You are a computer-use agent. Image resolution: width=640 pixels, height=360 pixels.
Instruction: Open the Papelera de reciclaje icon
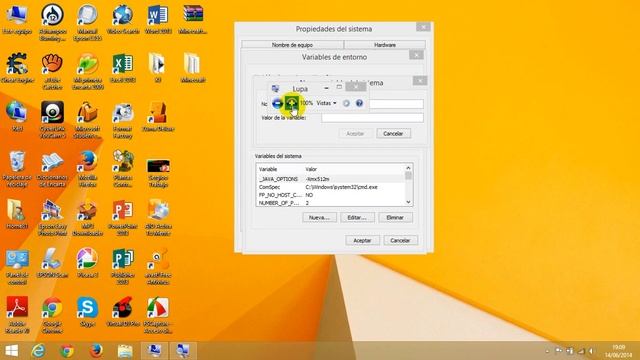(17, 169)
